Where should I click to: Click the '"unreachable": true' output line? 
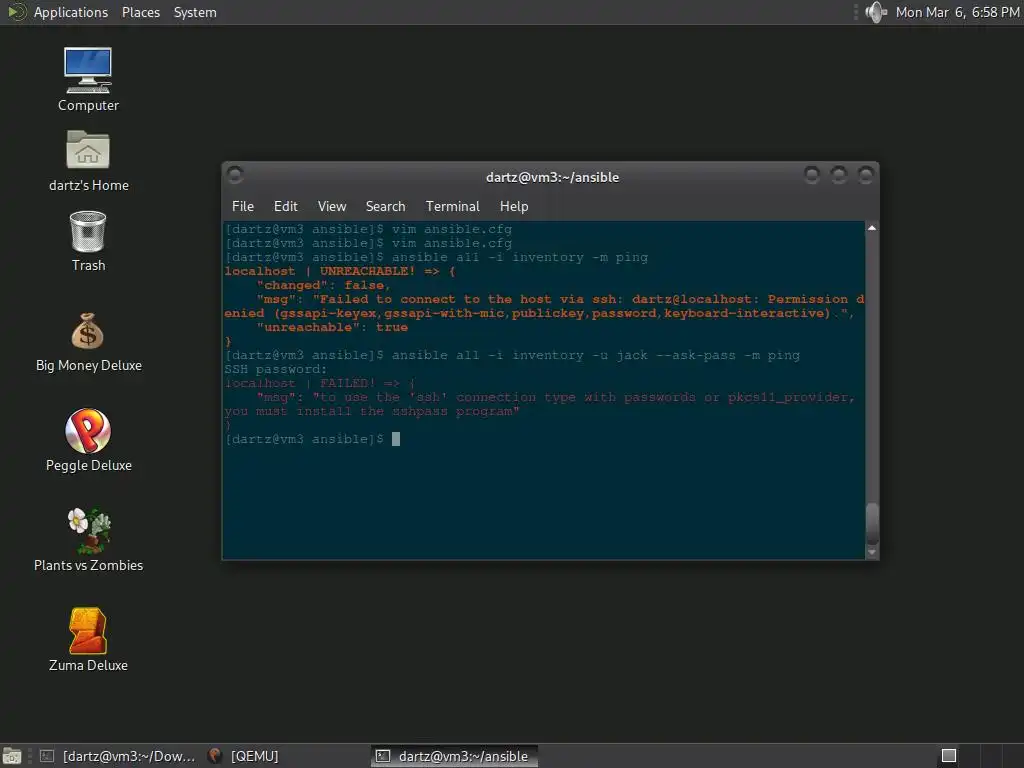(x=332, y=328)
